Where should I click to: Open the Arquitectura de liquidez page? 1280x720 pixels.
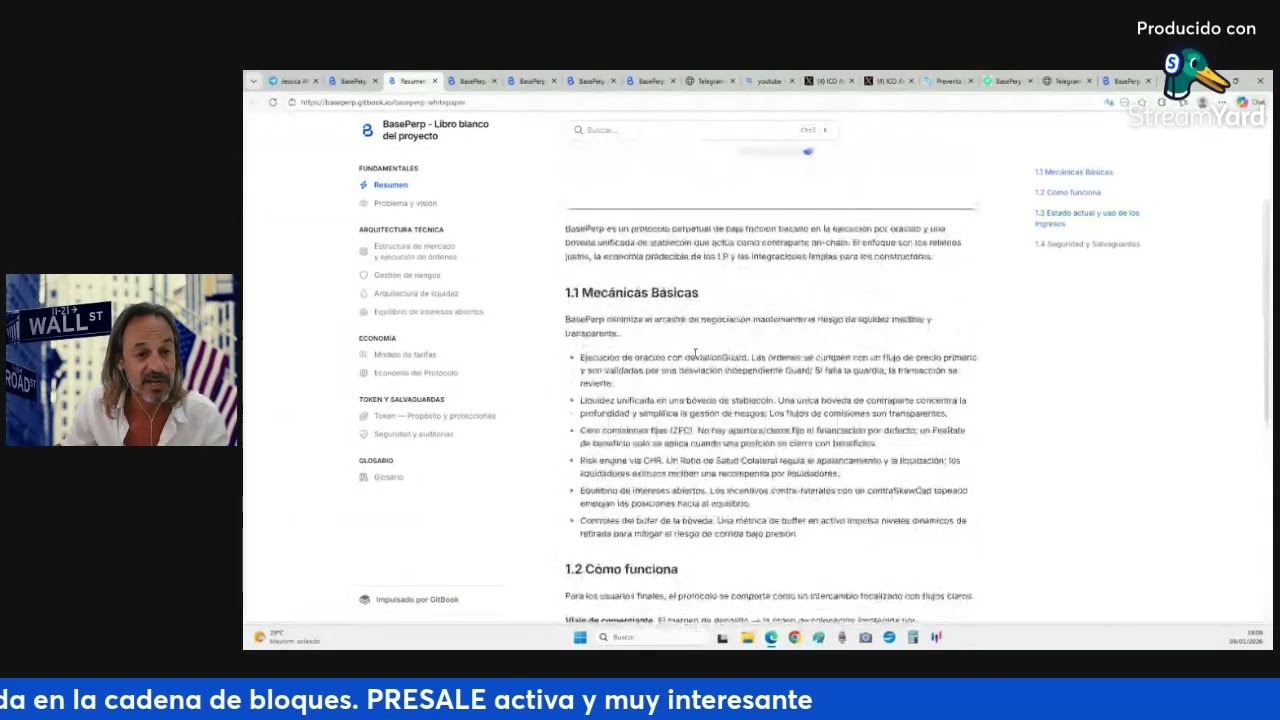(x=416, y=294)
